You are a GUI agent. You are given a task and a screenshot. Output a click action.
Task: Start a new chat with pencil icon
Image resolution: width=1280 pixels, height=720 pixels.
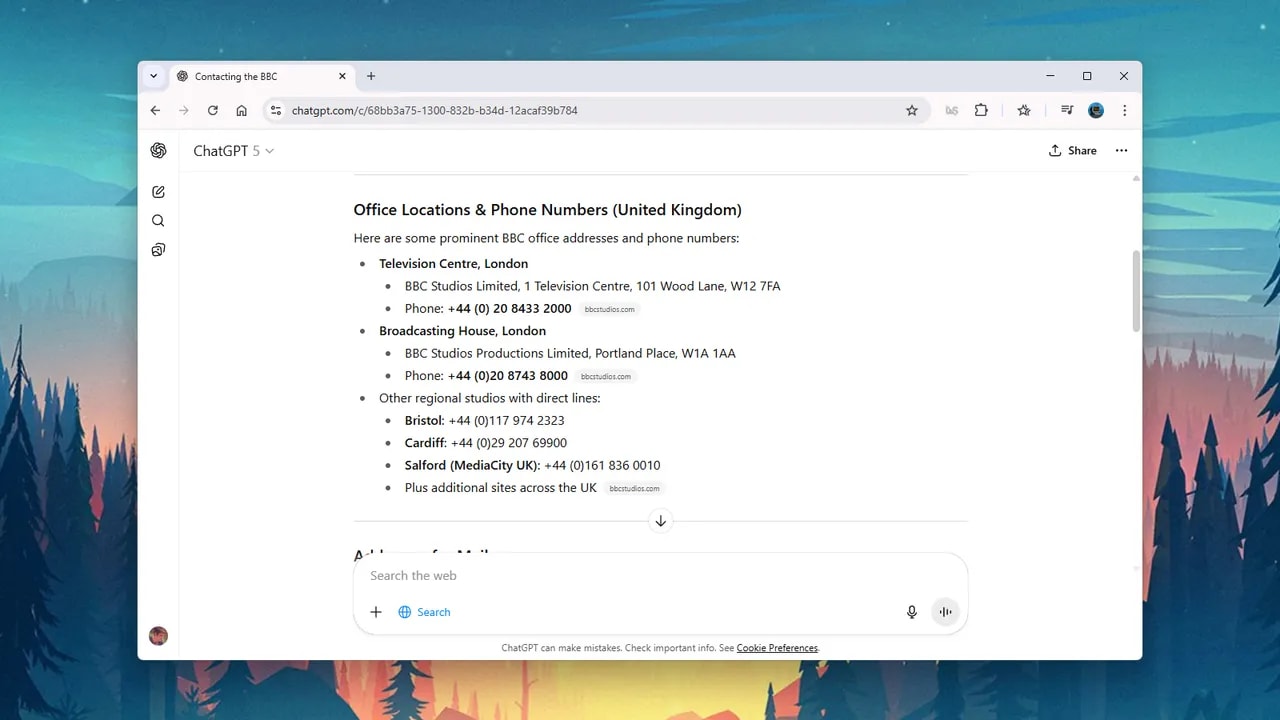point(158,192)
